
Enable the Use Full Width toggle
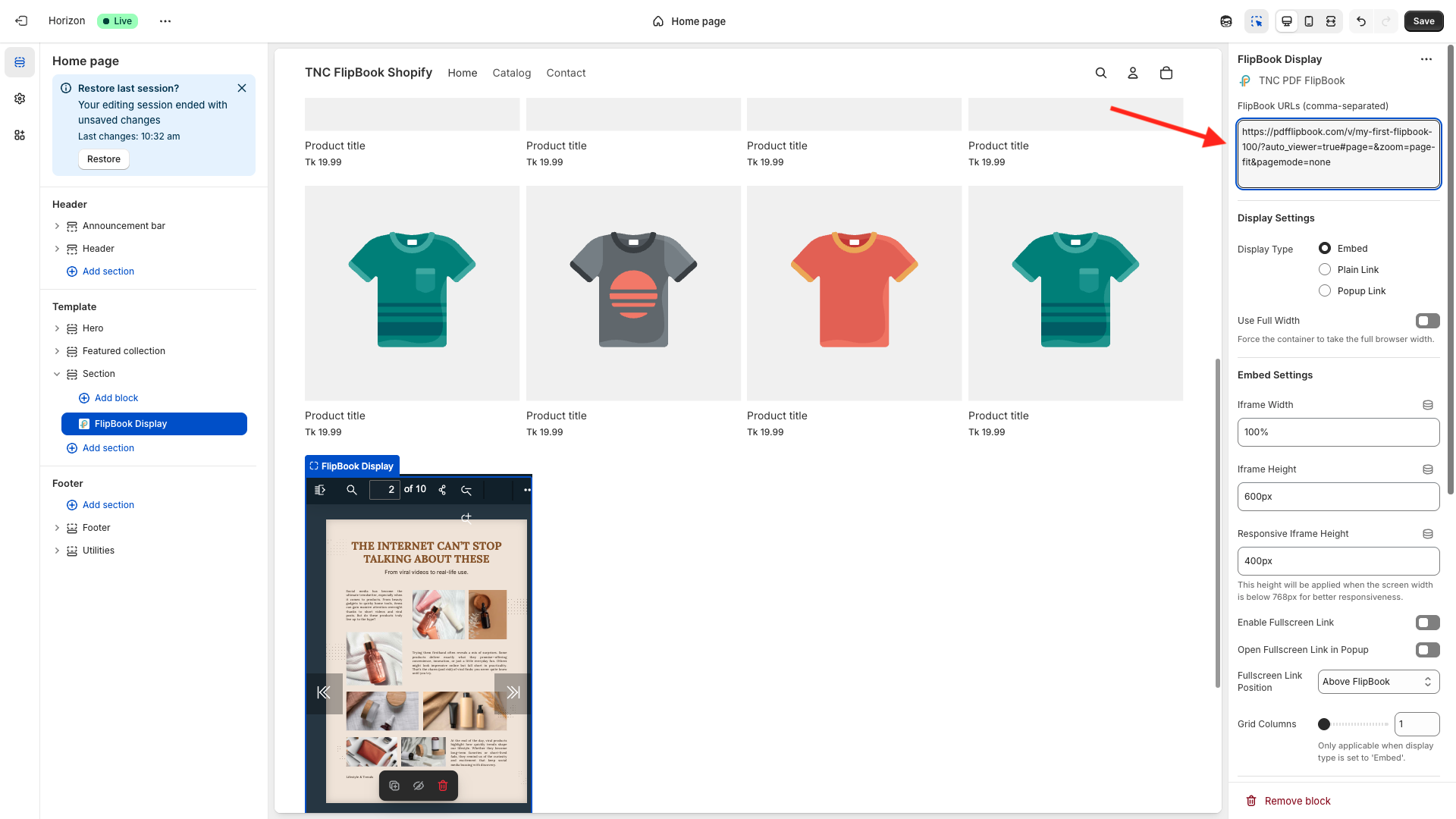[x=1427, y=321]
